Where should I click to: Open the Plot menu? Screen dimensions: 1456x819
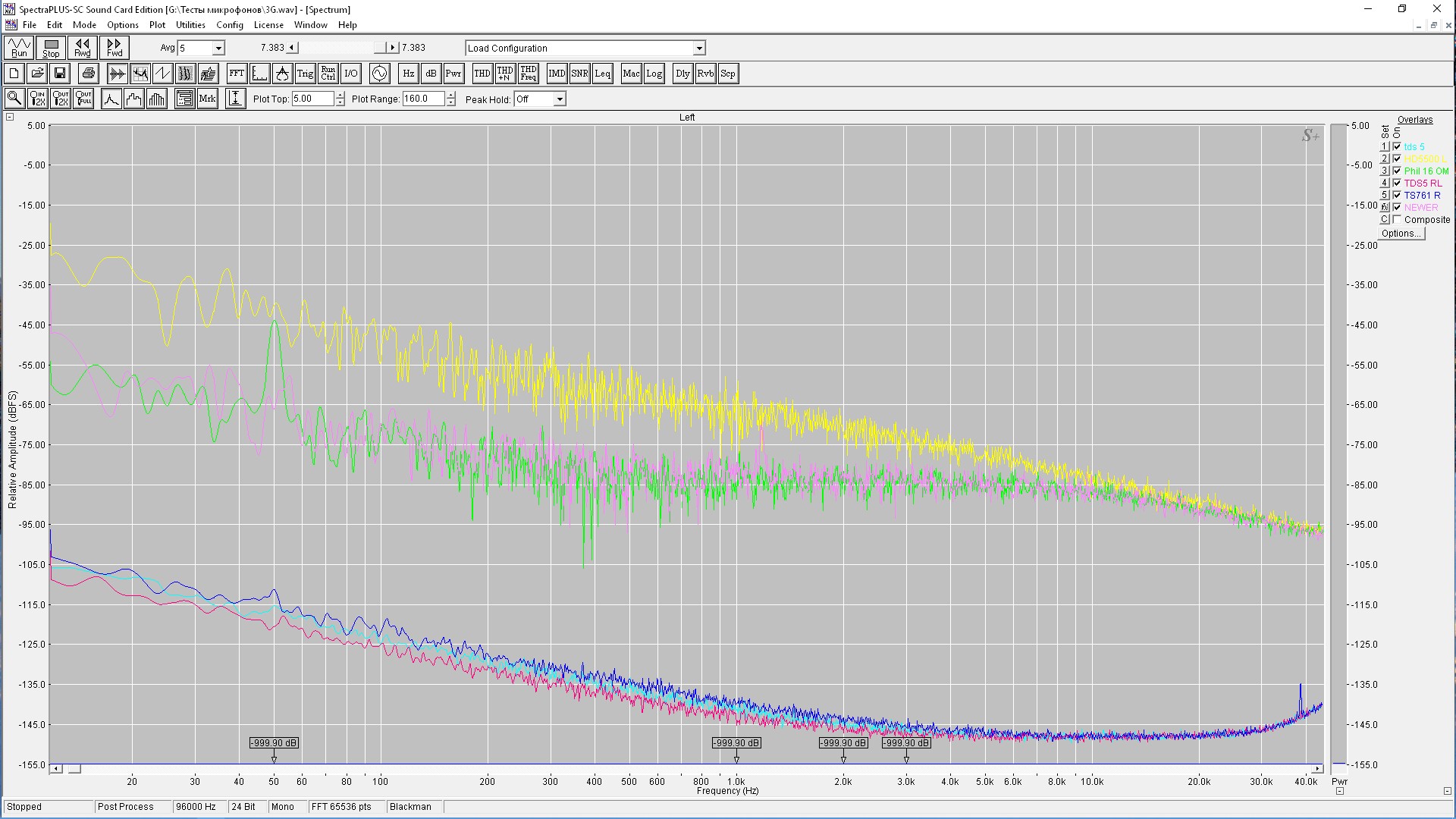pyautogui.click(x=157, y=25)
